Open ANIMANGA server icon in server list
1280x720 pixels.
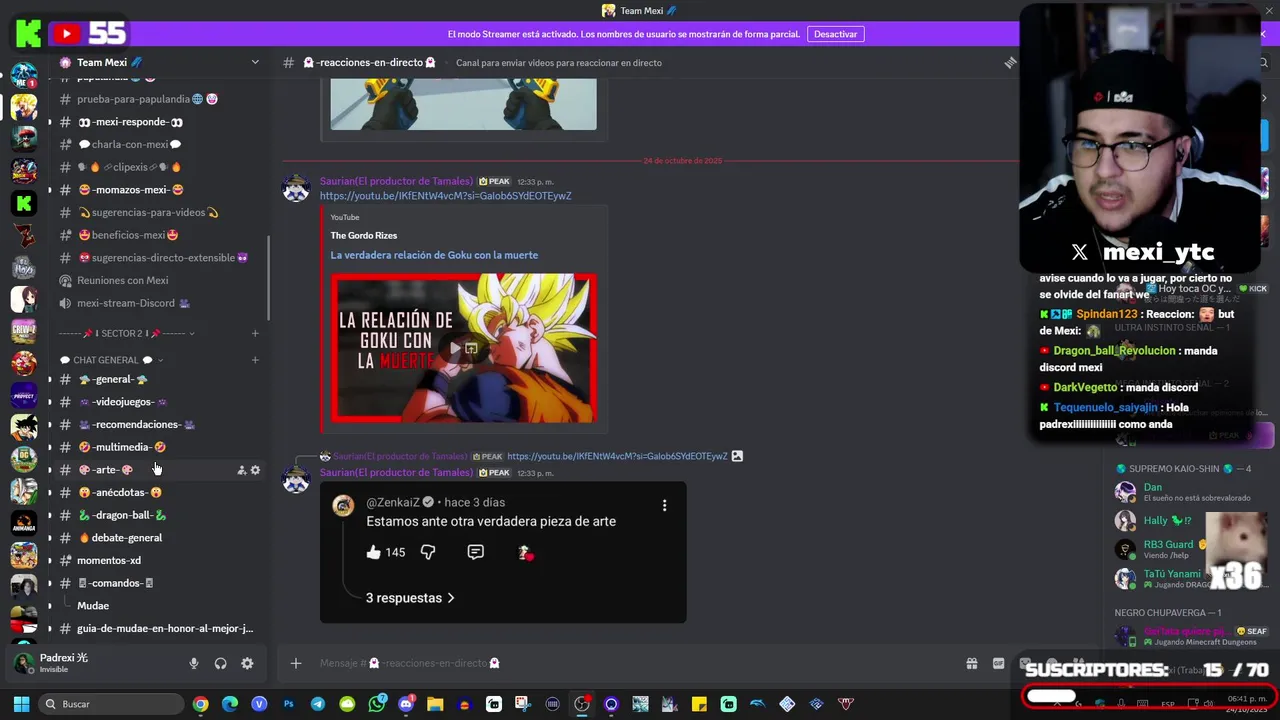(x=24, y=523)
